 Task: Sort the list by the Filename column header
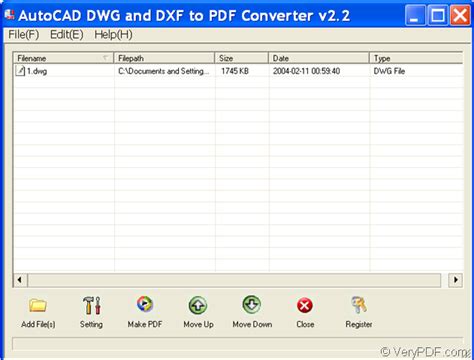63,58
